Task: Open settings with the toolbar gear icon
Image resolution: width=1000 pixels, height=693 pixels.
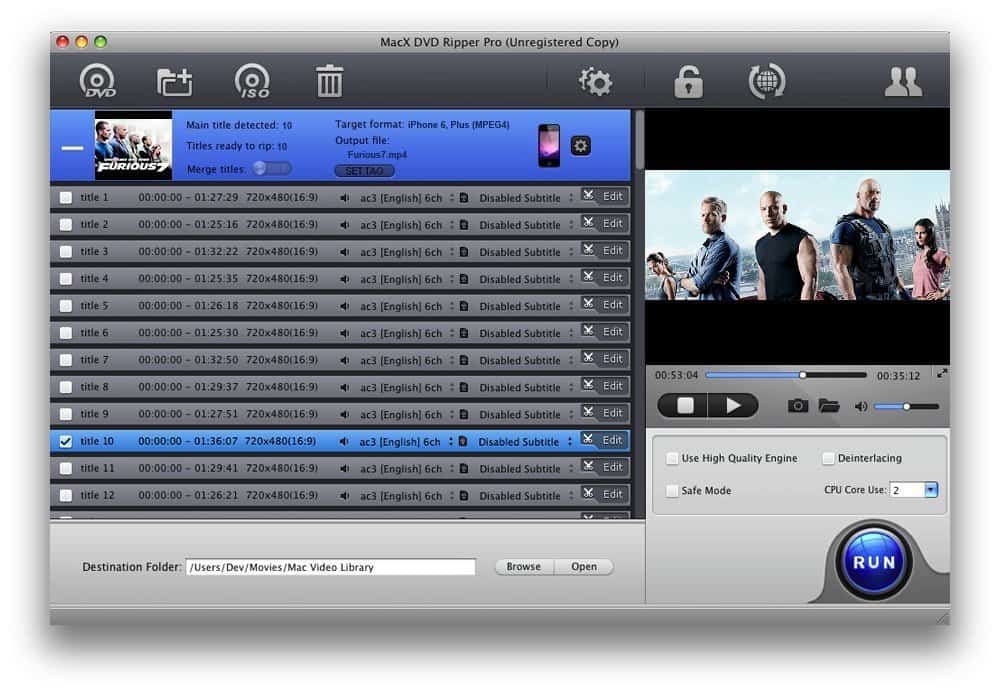Action: coord(595,82)
